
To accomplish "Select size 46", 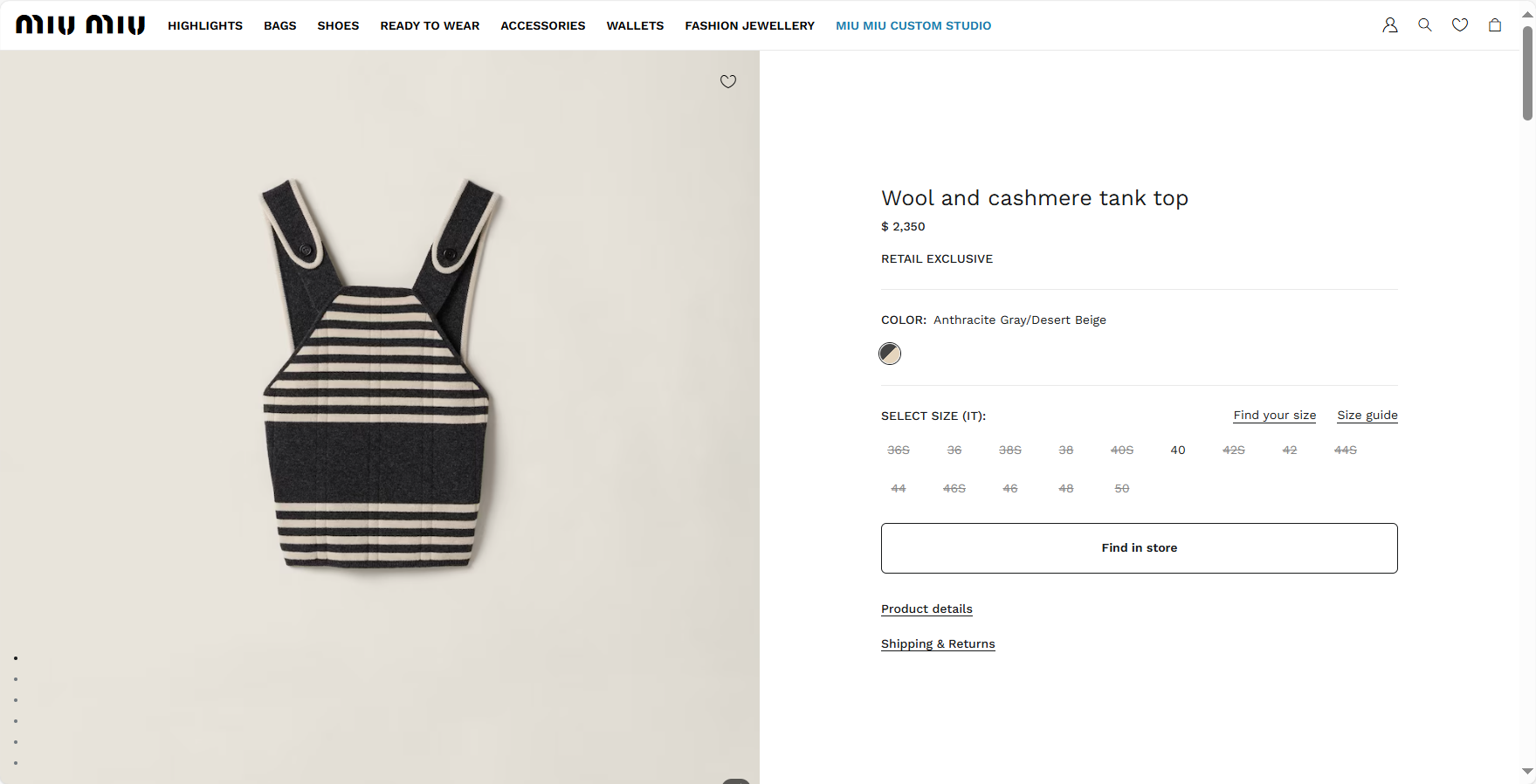I will 1010,489.
